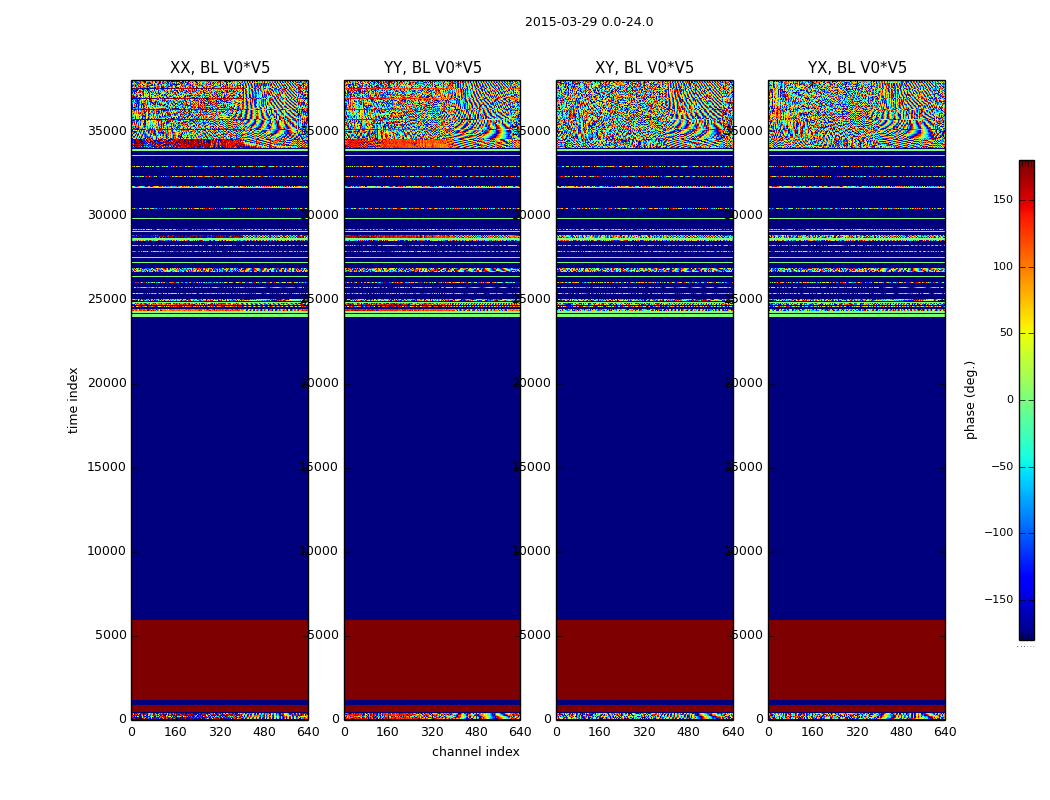Click the 320 tick under the YX panel

click(x=857, y=732)
